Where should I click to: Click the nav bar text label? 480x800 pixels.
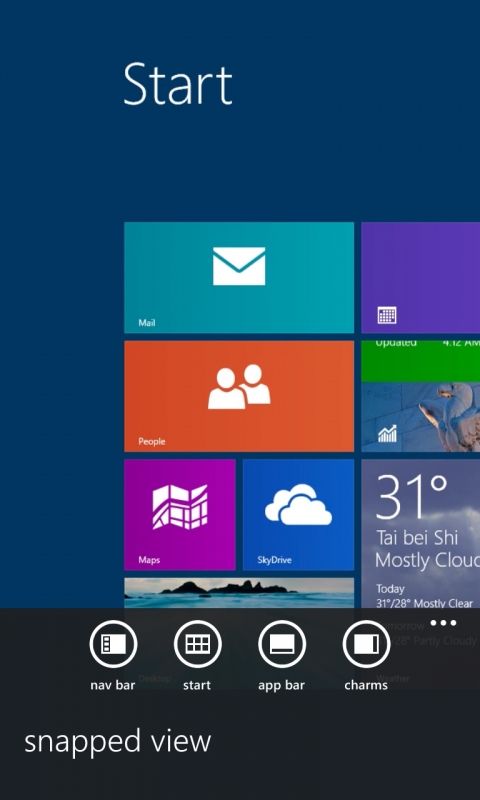coord(113,685)
